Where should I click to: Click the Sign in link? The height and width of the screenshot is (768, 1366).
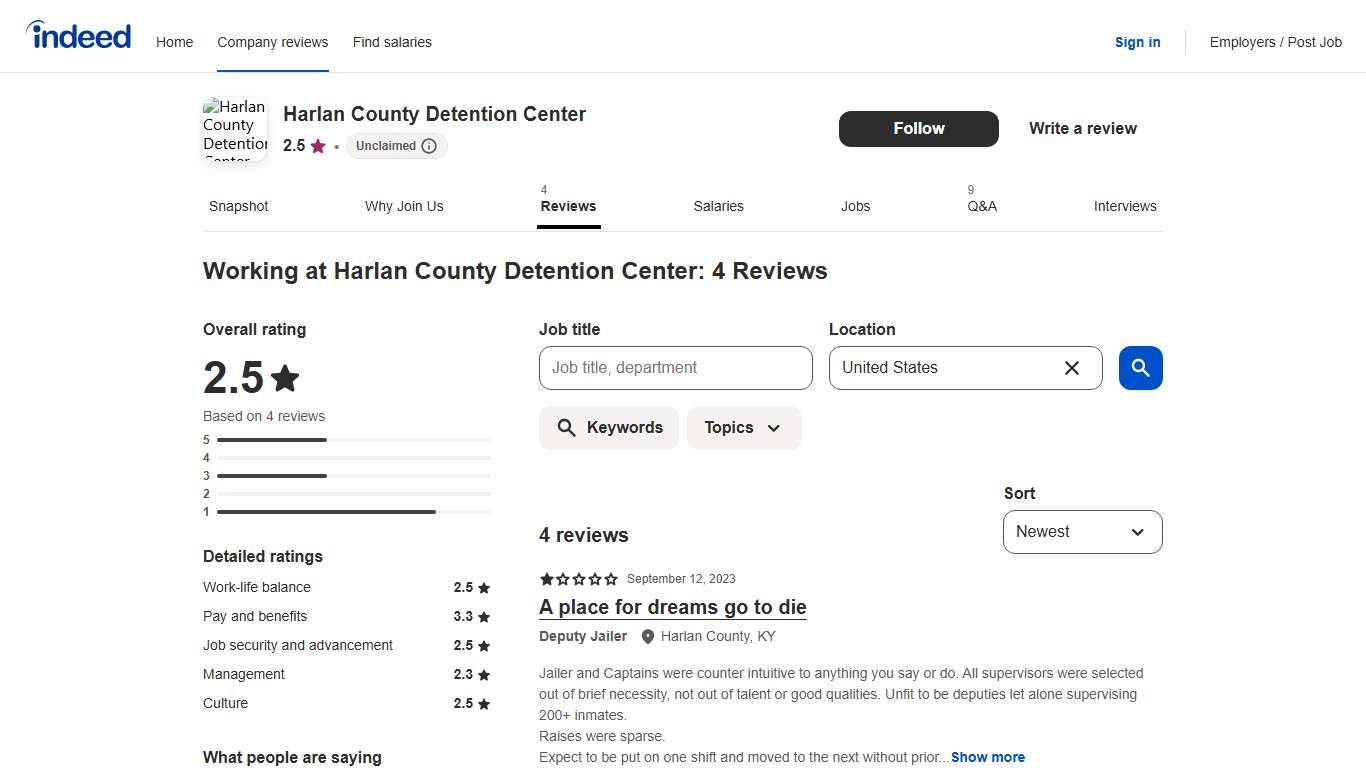(1137, 42)
